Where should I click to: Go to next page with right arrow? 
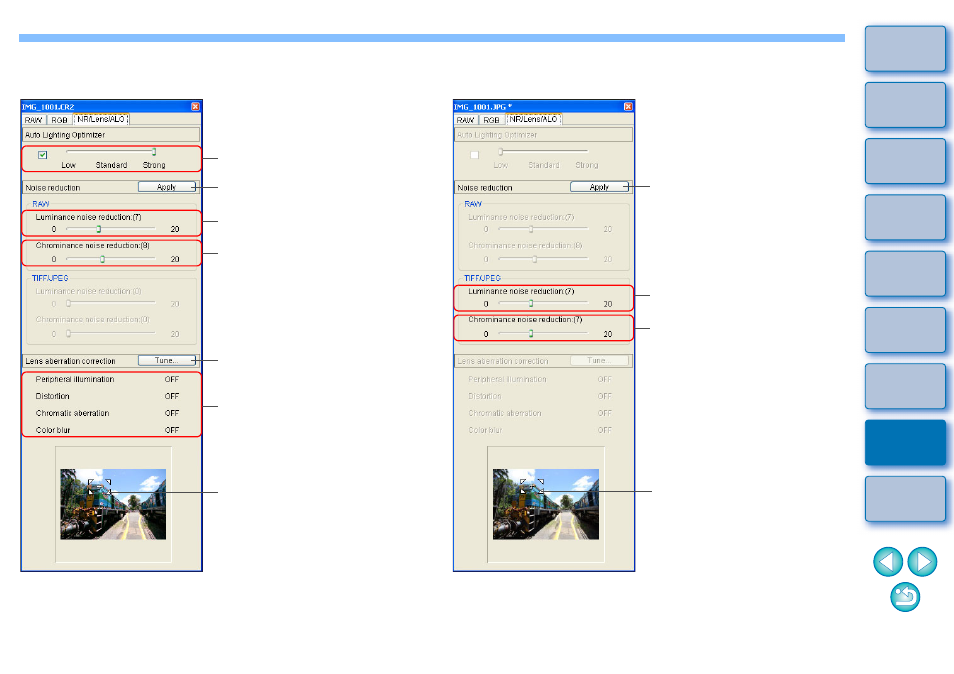922,561
